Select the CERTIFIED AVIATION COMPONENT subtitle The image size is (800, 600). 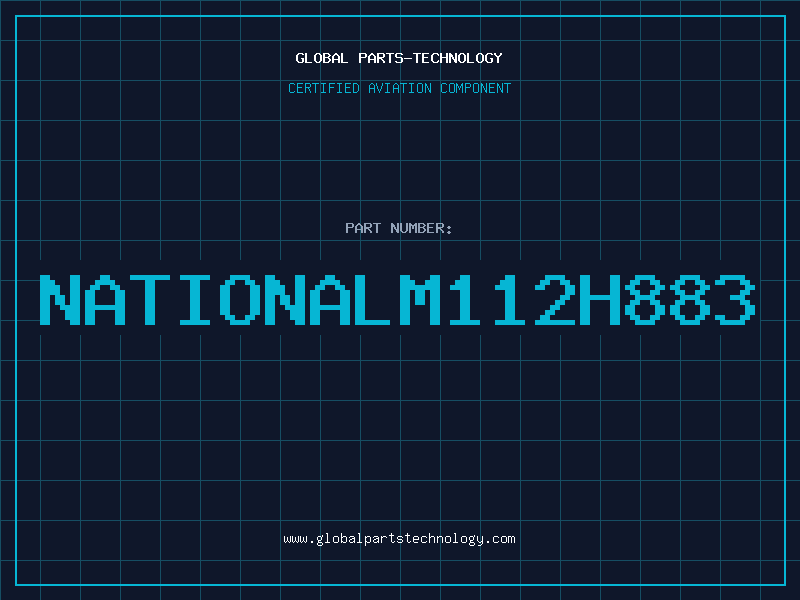(399, 88)
